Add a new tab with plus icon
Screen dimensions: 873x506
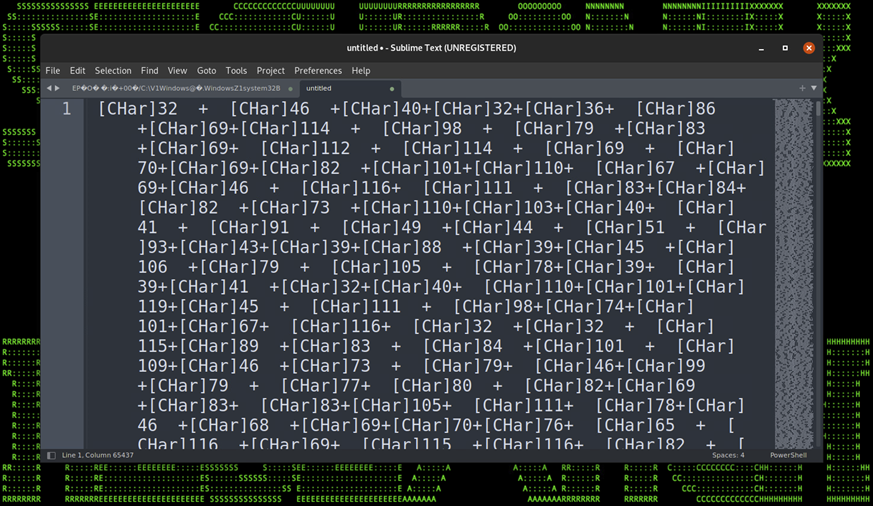tap(802, 88)
